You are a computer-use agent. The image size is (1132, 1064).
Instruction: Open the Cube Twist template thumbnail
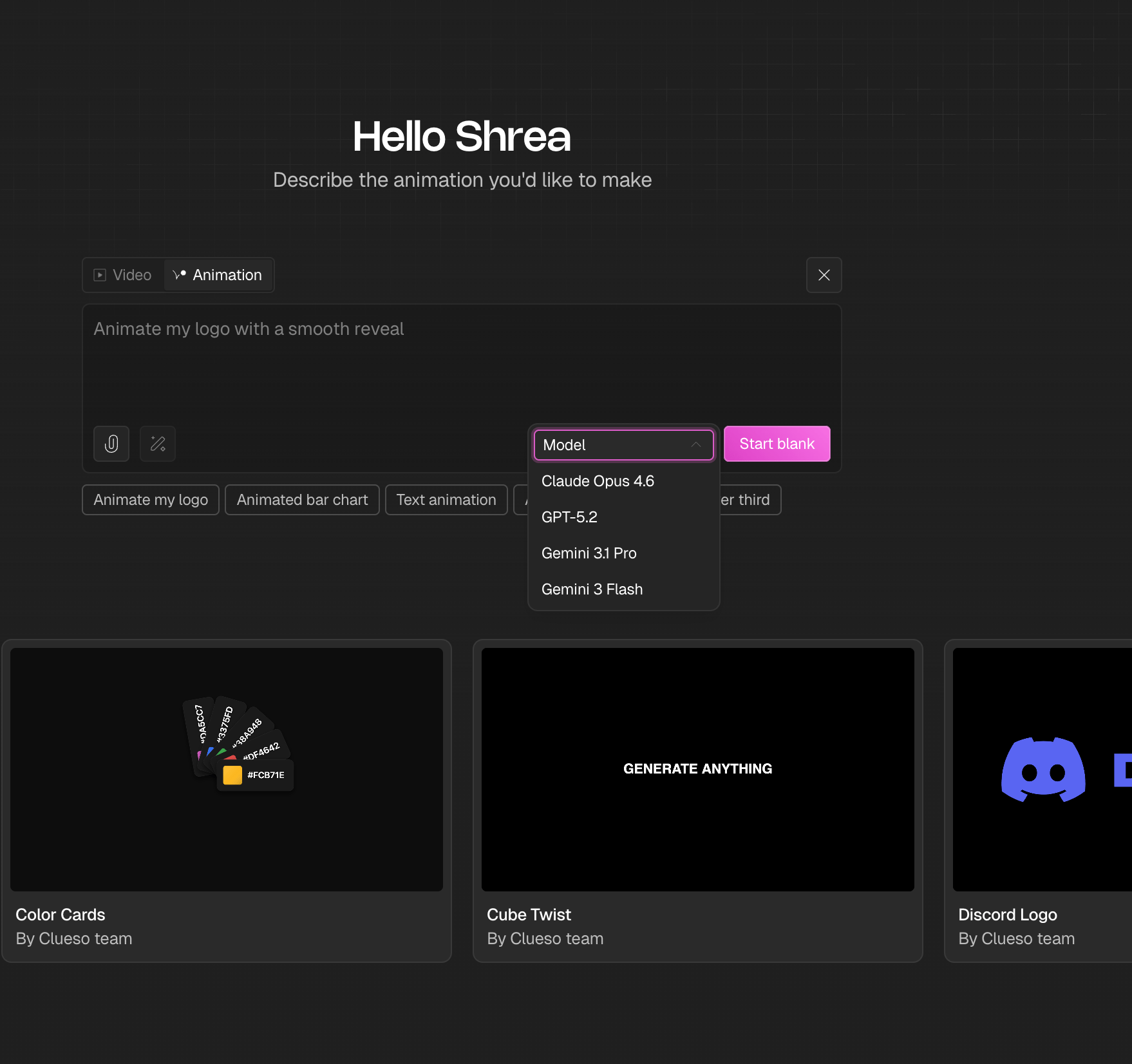[x=698, y=770]
